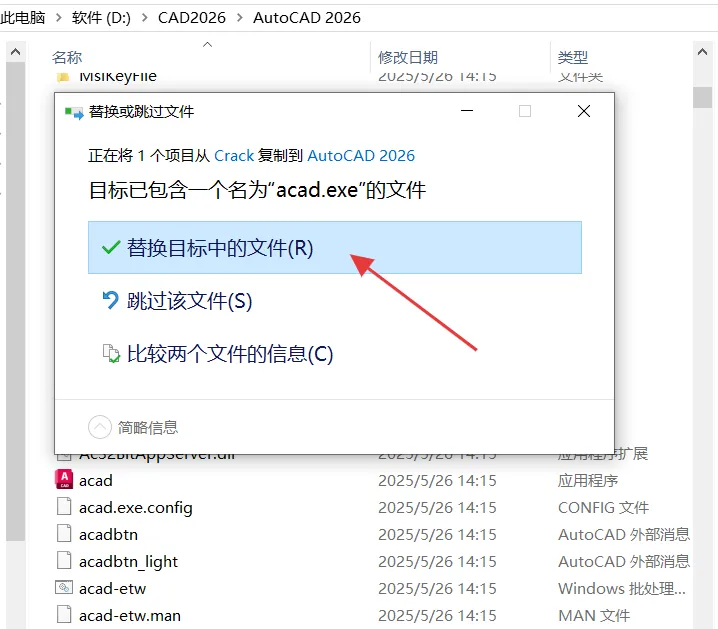Click the file list scrollbar up arrow

click(x=702, y=52)
